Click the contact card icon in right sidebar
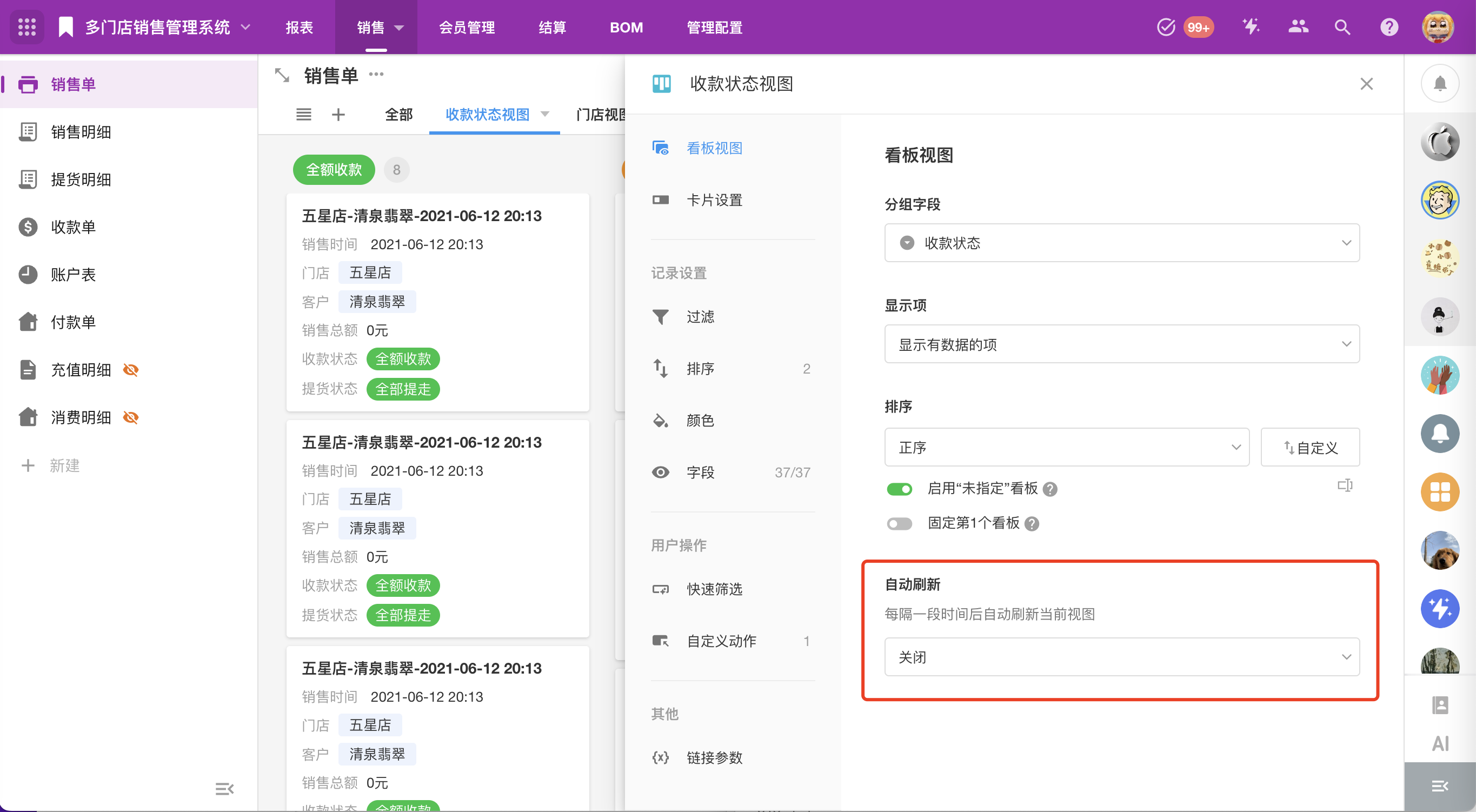The image size is (1476, 812). click(x=1440, y=705)
